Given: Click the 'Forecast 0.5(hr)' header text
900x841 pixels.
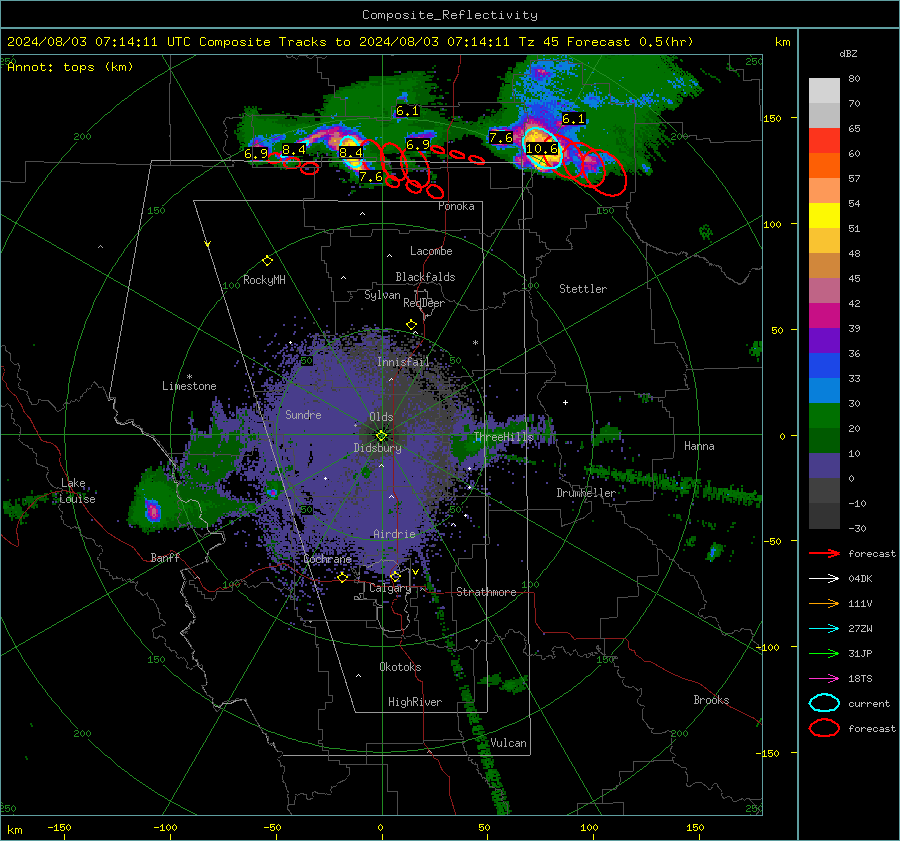Looking at the screenshot, I should pos(630,42).
